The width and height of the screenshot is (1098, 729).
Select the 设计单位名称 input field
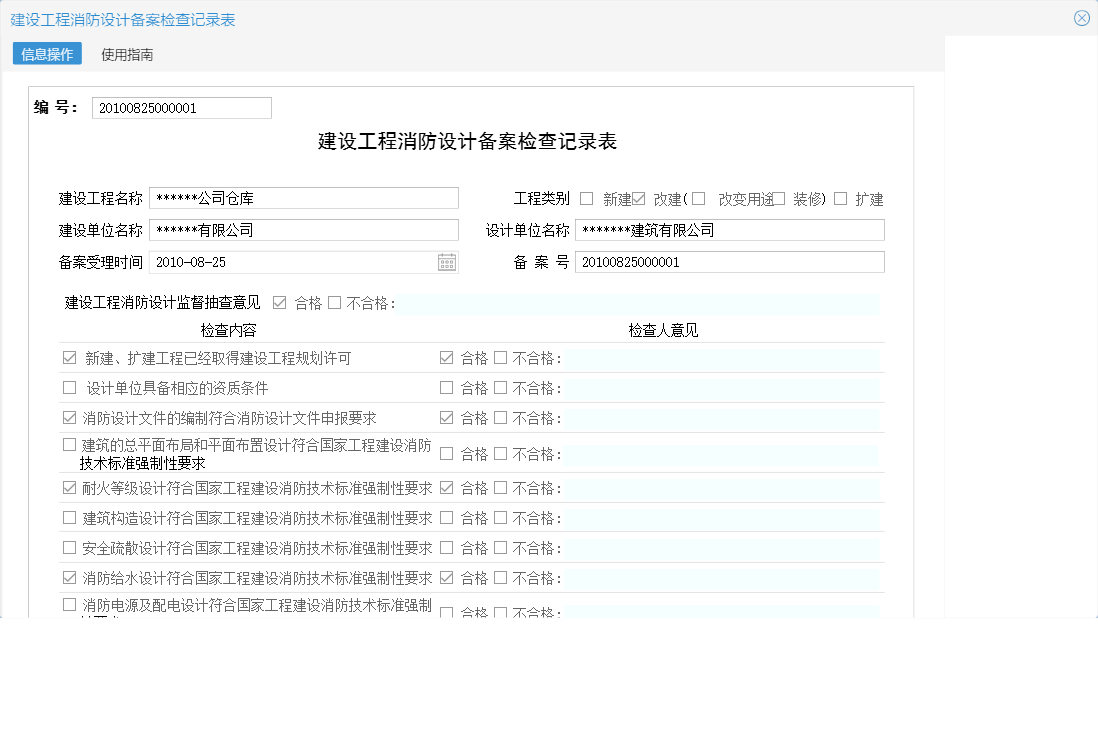point(730,229)
